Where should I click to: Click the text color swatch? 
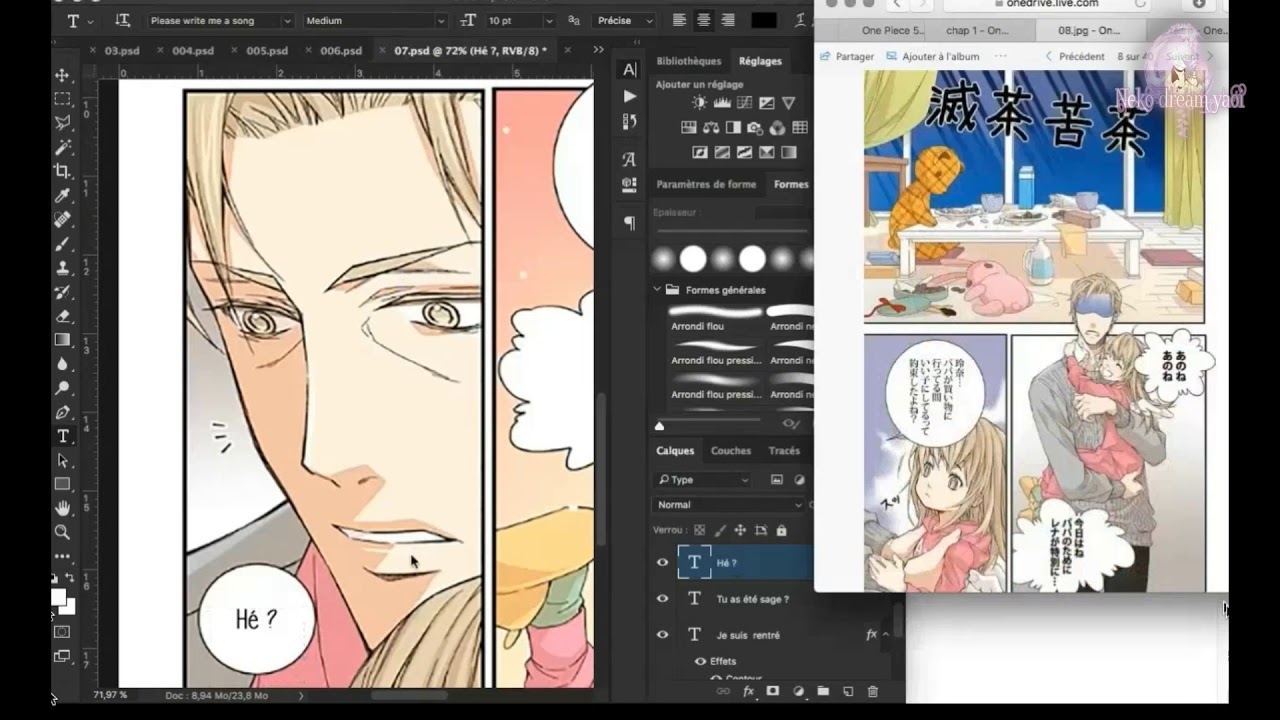[763, 20]
